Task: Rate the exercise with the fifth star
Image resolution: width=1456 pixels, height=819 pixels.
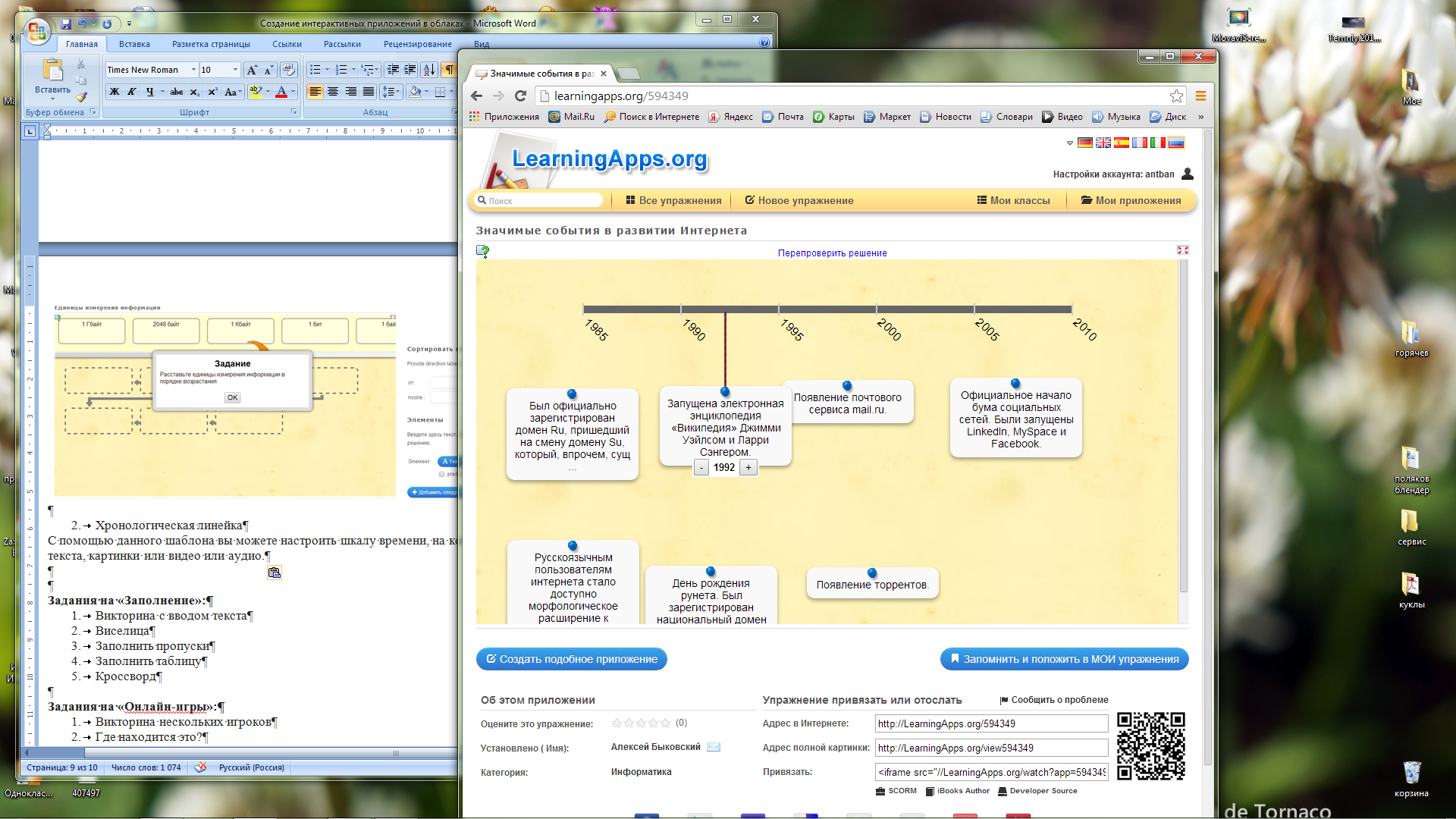Action: [x=665, y=723]
